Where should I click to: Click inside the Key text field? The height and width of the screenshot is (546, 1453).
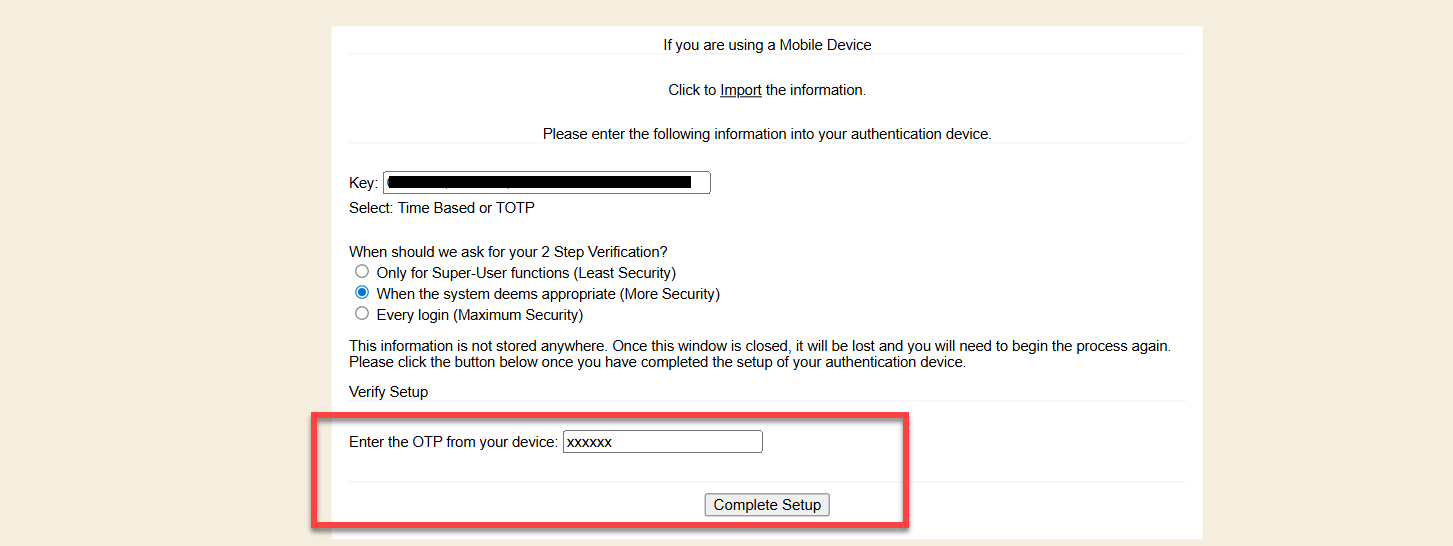coord(546,183)
